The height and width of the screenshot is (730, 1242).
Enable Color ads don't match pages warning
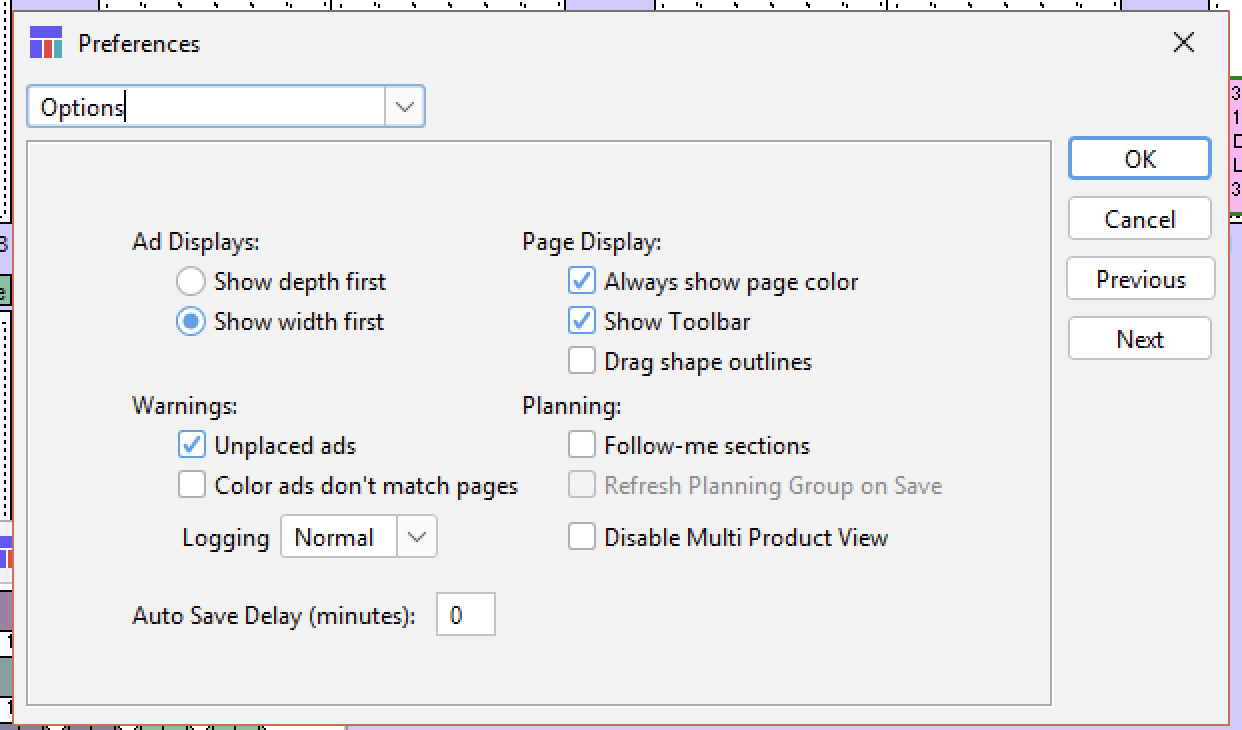(x=192, y=486)
